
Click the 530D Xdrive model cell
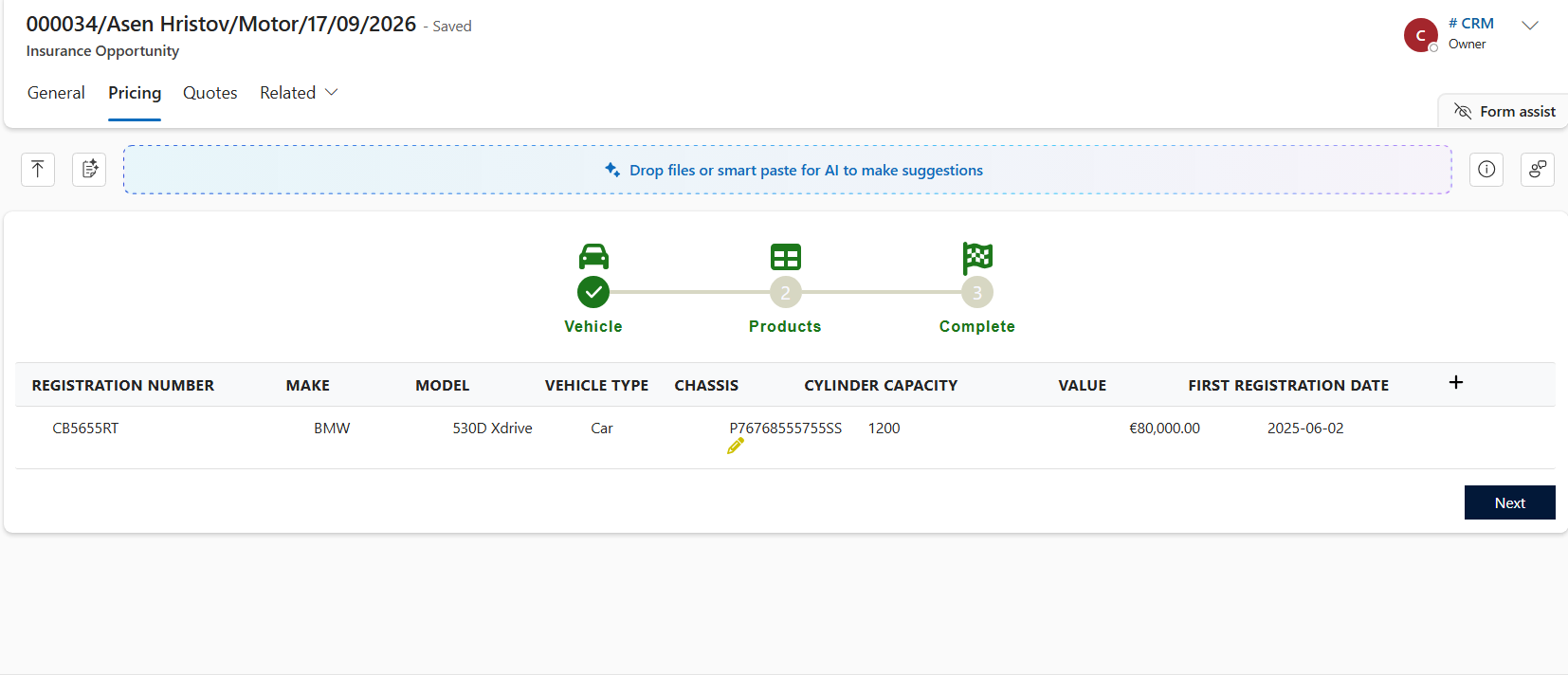(x=492, y=429)
